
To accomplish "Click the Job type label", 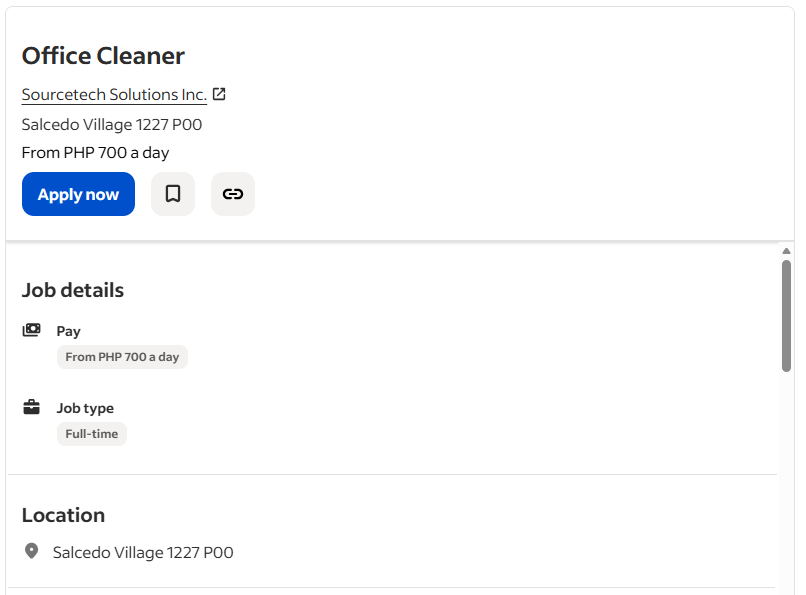I will pyautogui.click(x=85, y=408).
